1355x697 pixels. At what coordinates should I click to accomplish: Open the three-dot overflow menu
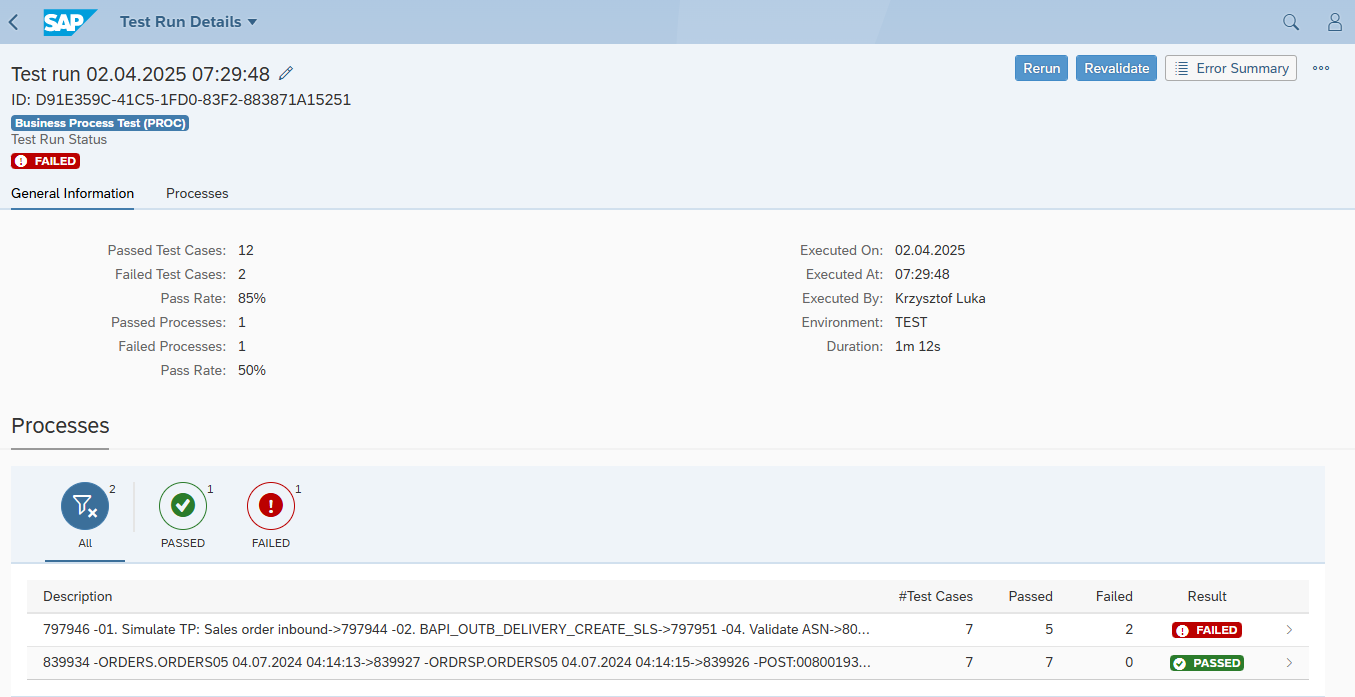click(1321, 68)
